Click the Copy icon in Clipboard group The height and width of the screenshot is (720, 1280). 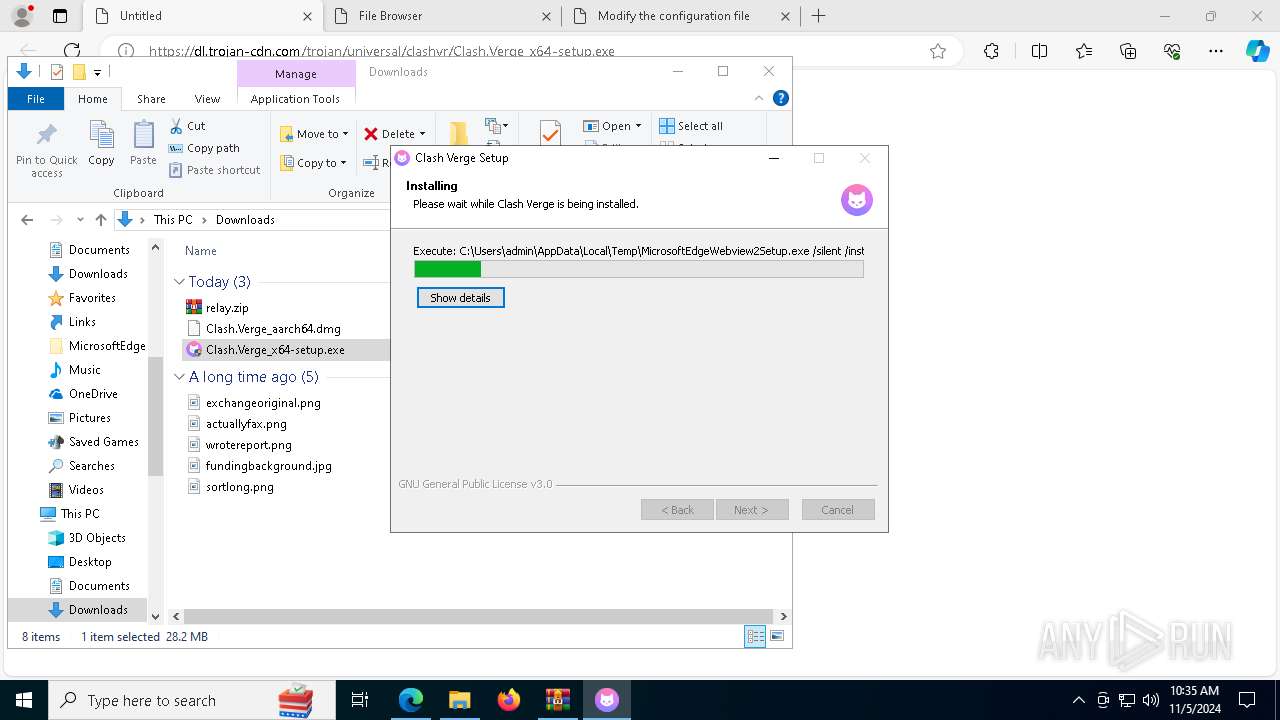101,143
